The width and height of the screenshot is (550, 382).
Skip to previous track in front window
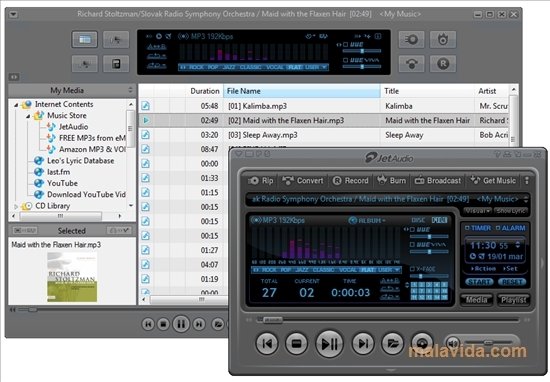click(x=267, y=343)
